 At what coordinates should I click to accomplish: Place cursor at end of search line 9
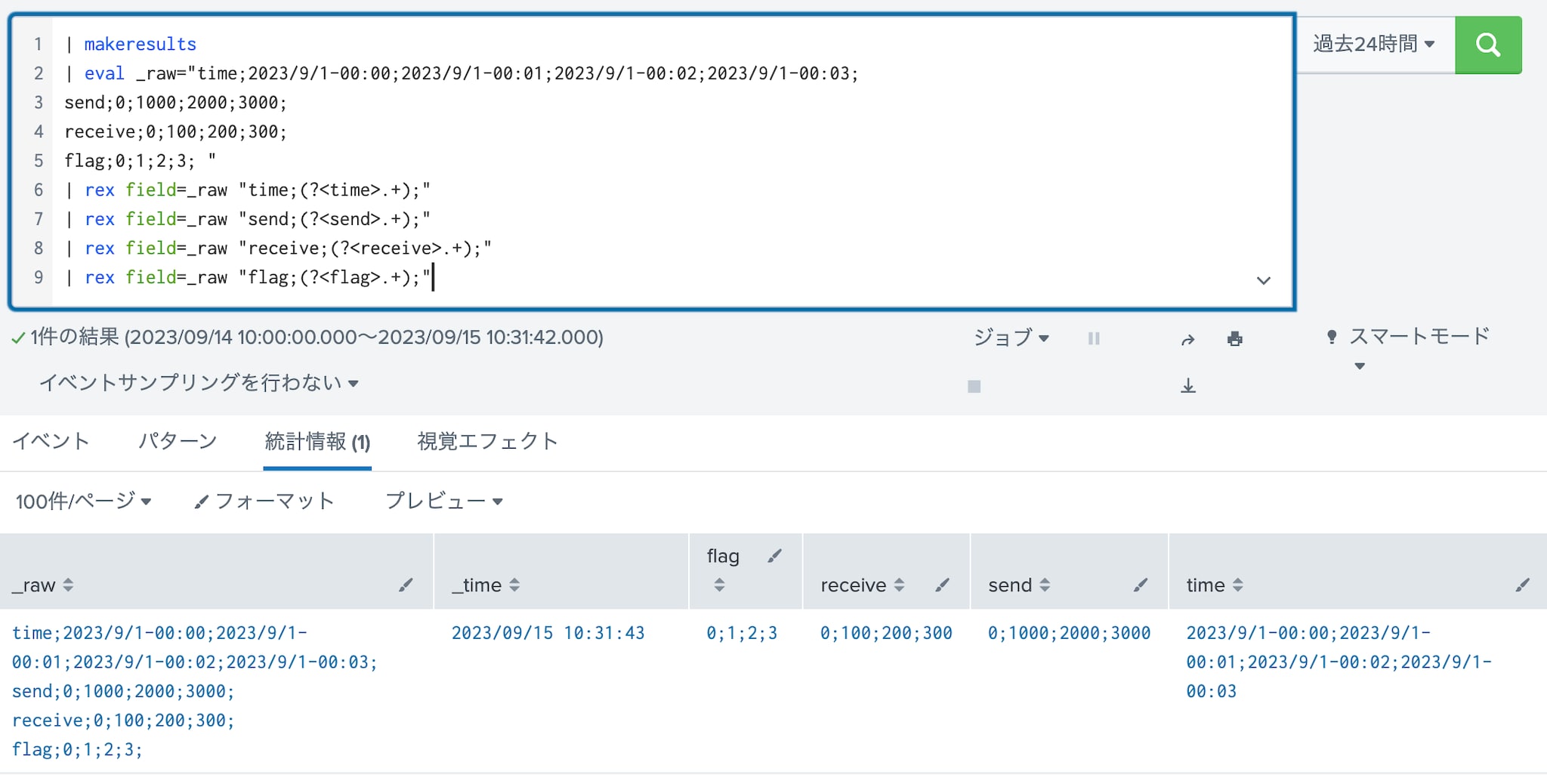(x=433, y=277)
